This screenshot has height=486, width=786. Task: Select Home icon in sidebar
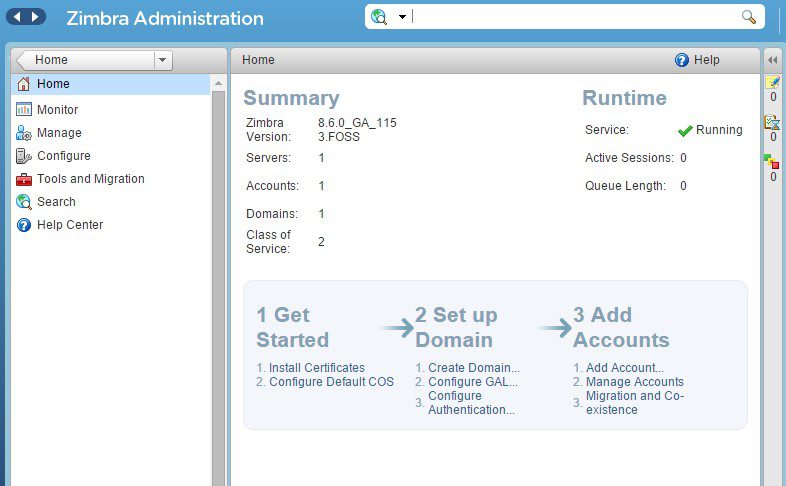(24, 84)
